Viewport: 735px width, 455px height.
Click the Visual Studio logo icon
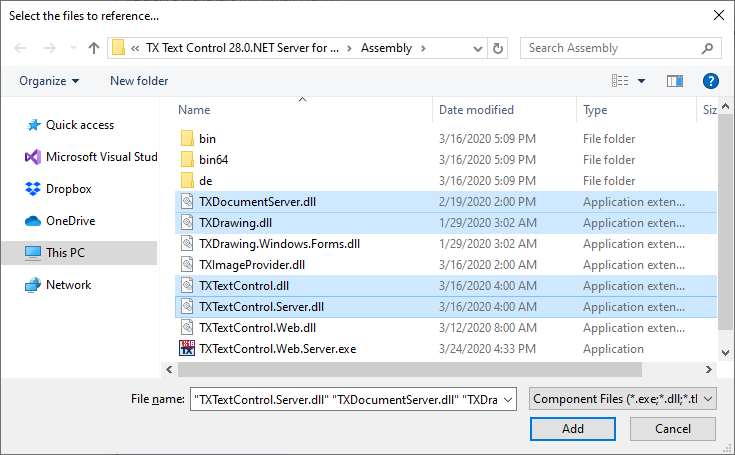click(33, 157)
